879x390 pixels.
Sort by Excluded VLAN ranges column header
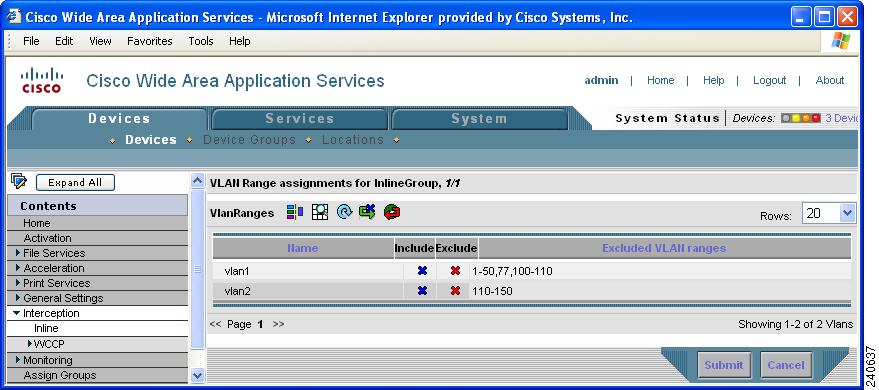(664, 248)
